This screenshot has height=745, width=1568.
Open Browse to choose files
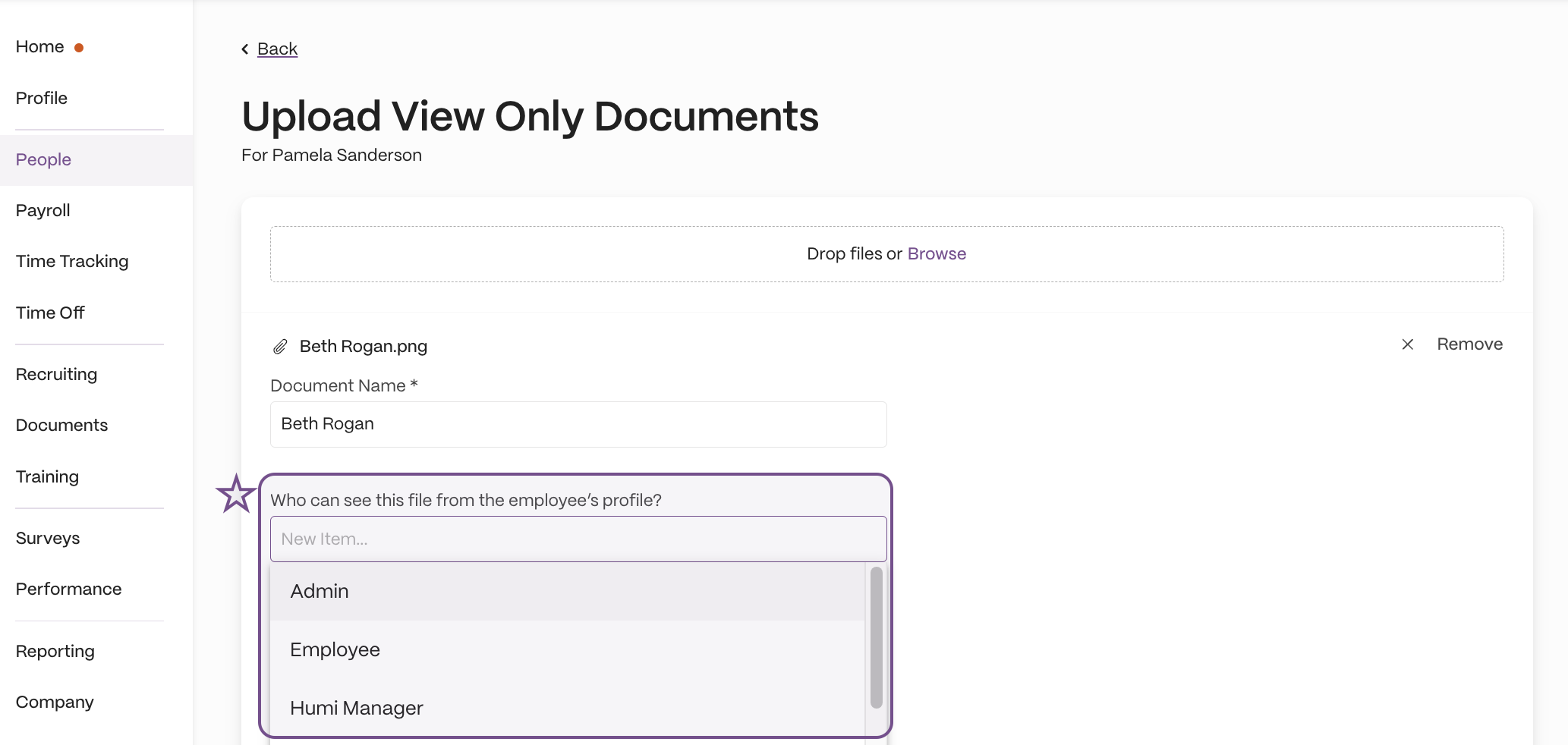tap(937, 253)
